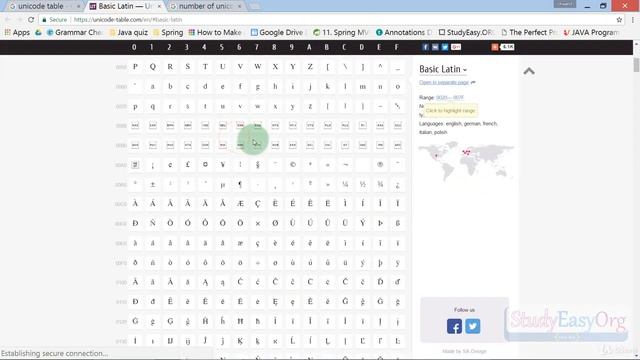The image size is (640, 360).
Task: Open the Google Drive bookmark
Action: coord(277,32)
